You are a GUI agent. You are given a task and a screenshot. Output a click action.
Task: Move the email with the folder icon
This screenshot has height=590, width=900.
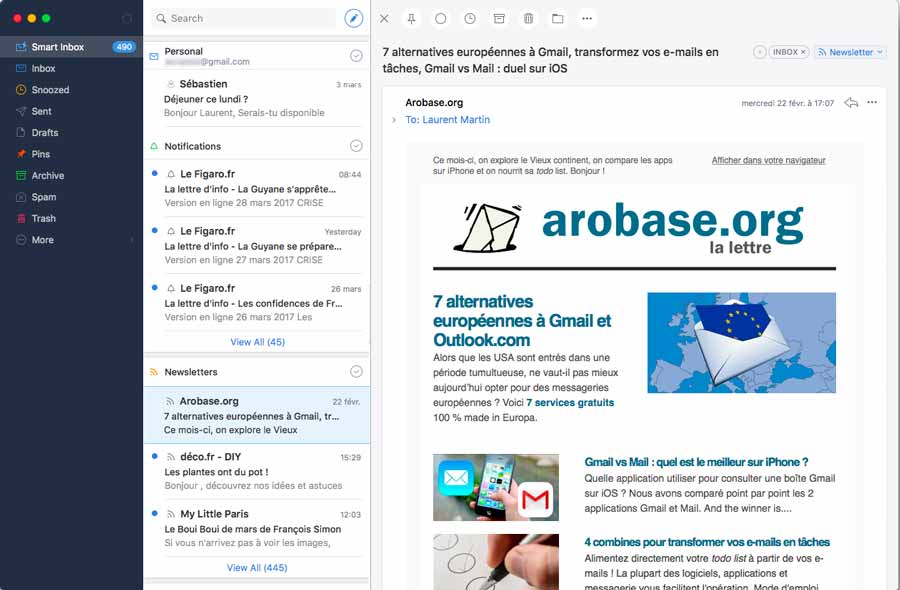[x=557, y=18]
